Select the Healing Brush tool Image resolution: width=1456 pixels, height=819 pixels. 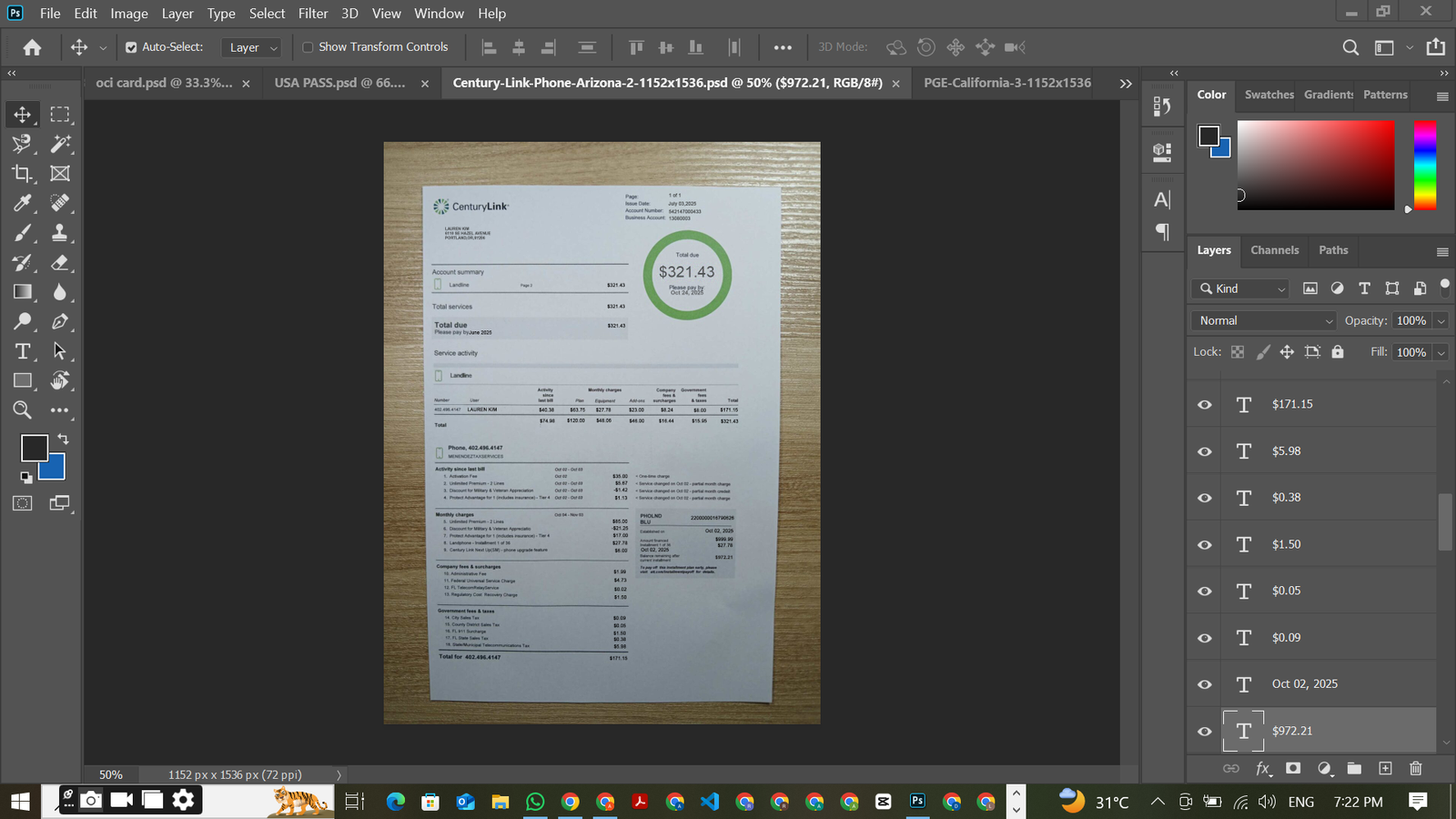pos(60,203)
